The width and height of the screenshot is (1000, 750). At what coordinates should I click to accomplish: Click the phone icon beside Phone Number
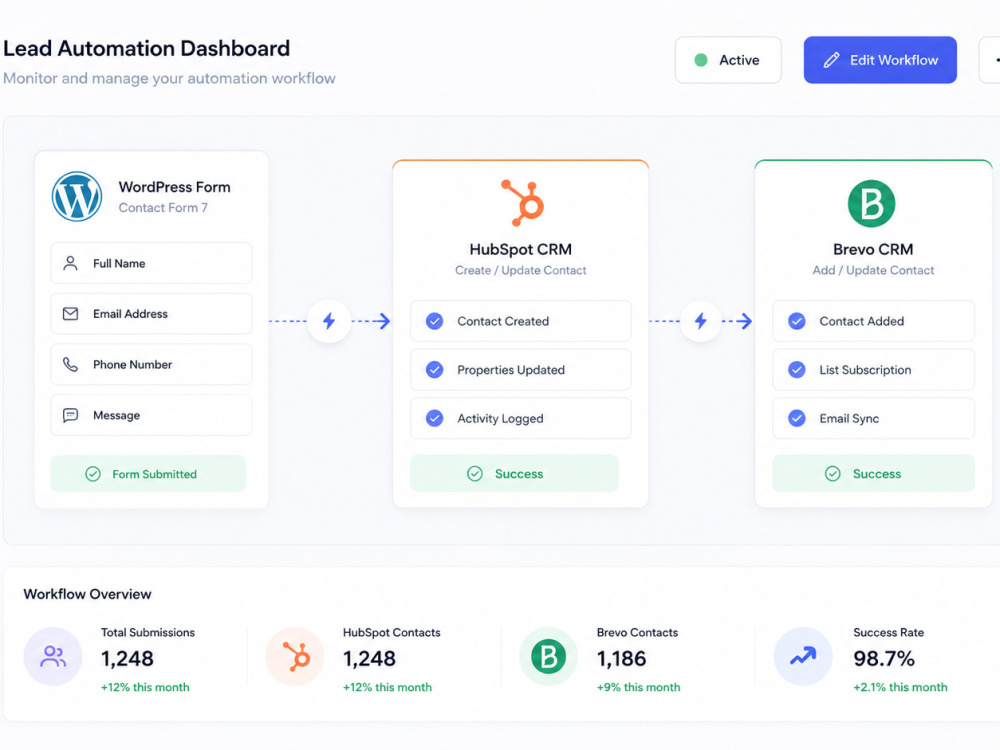pyautogui.click(x=70, y=364)
